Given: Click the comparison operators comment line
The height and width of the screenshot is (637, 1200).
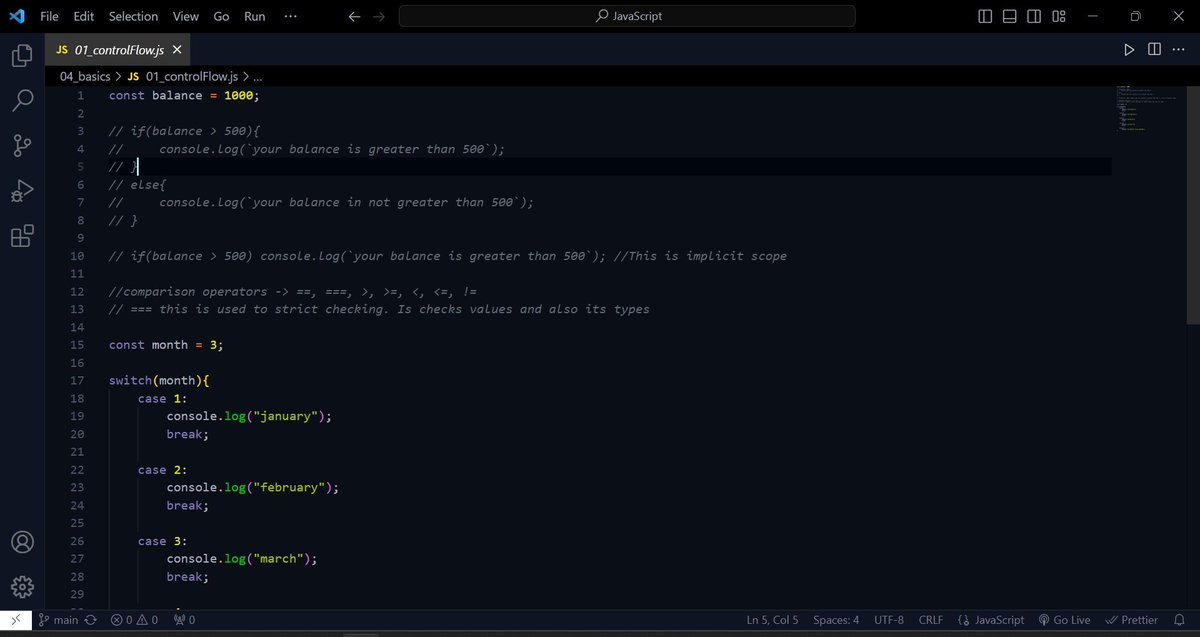Looking at the screenshot, I should (x=293, y=292).
